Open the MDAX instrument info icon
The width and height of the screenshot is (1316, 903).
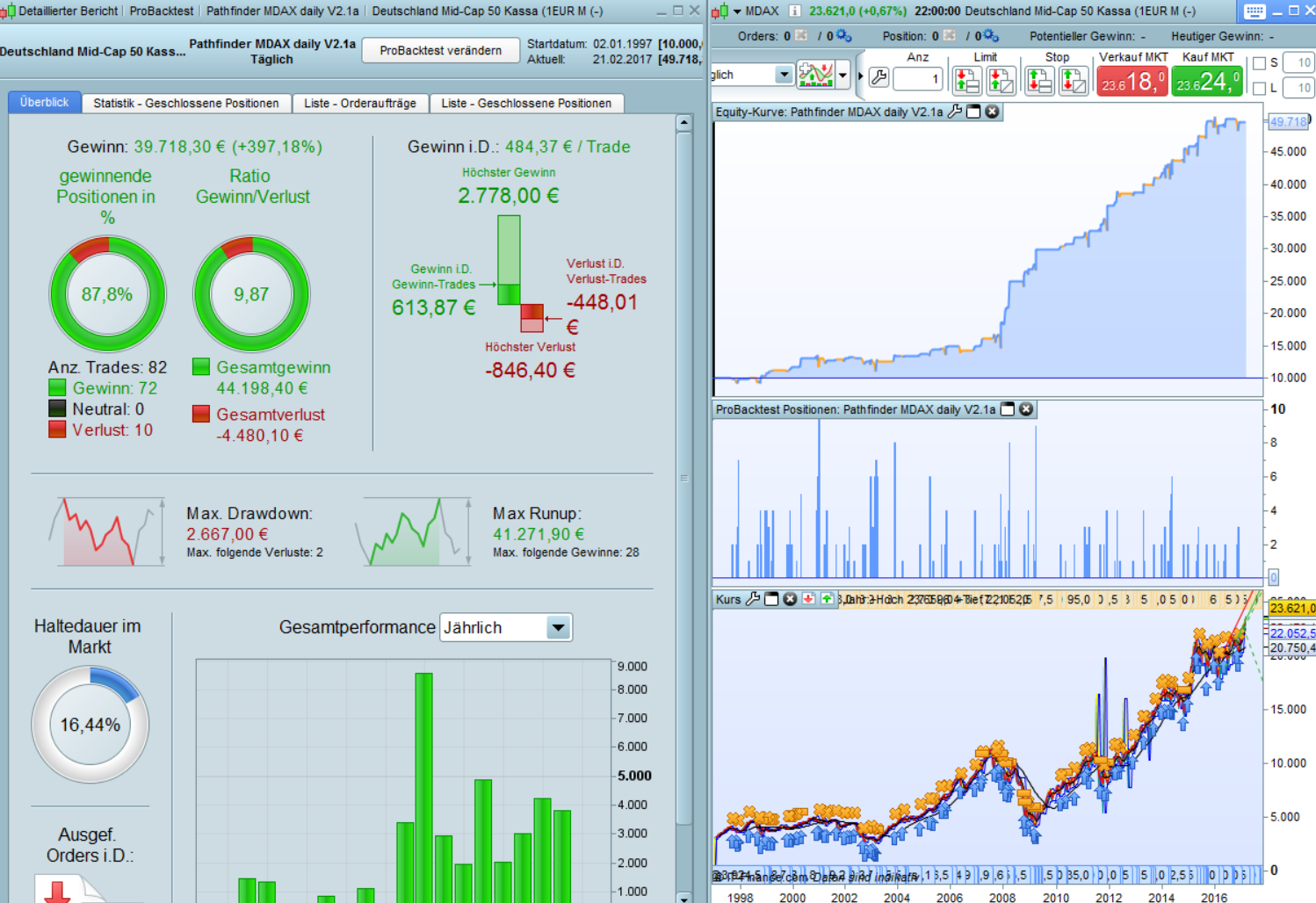click(795, 11)
